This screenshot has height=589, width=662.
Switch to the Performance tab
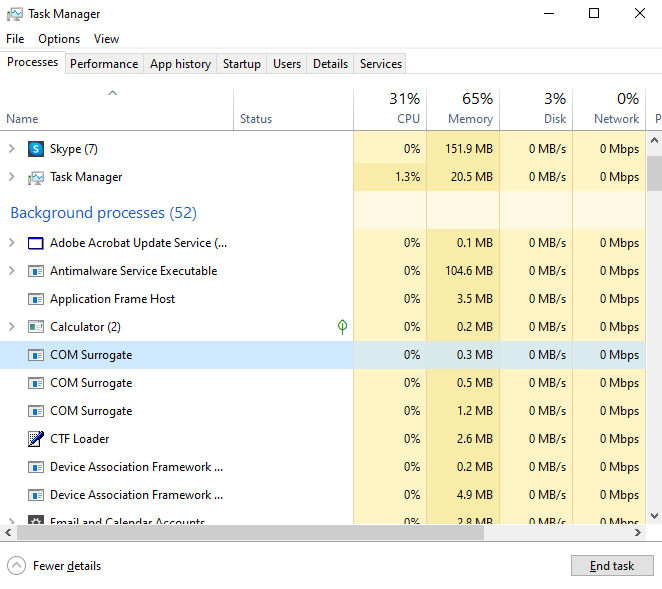click(x=104, y=64)
